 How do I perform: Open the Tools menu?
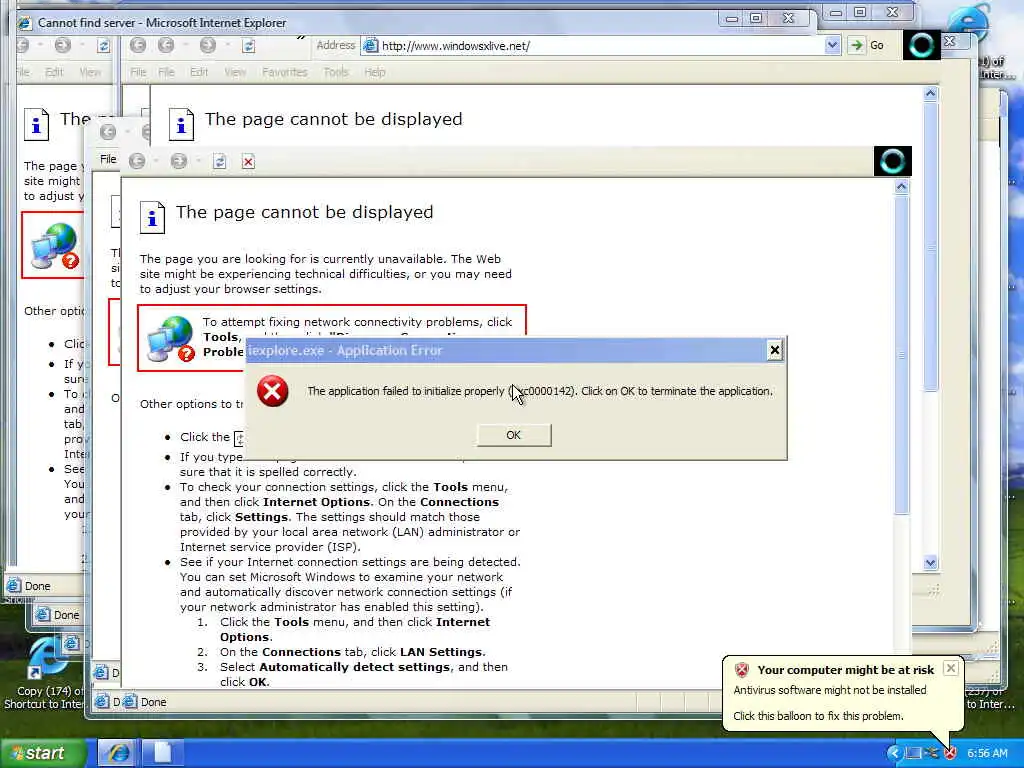click(336, 72)
